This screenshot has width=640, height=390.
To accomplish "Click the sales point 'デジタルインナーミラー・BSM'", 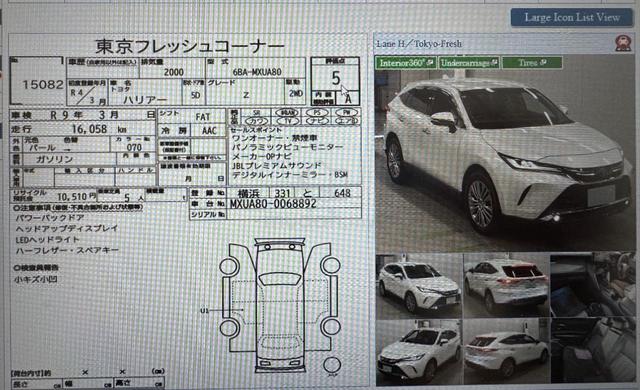I will tap(290, 175).
